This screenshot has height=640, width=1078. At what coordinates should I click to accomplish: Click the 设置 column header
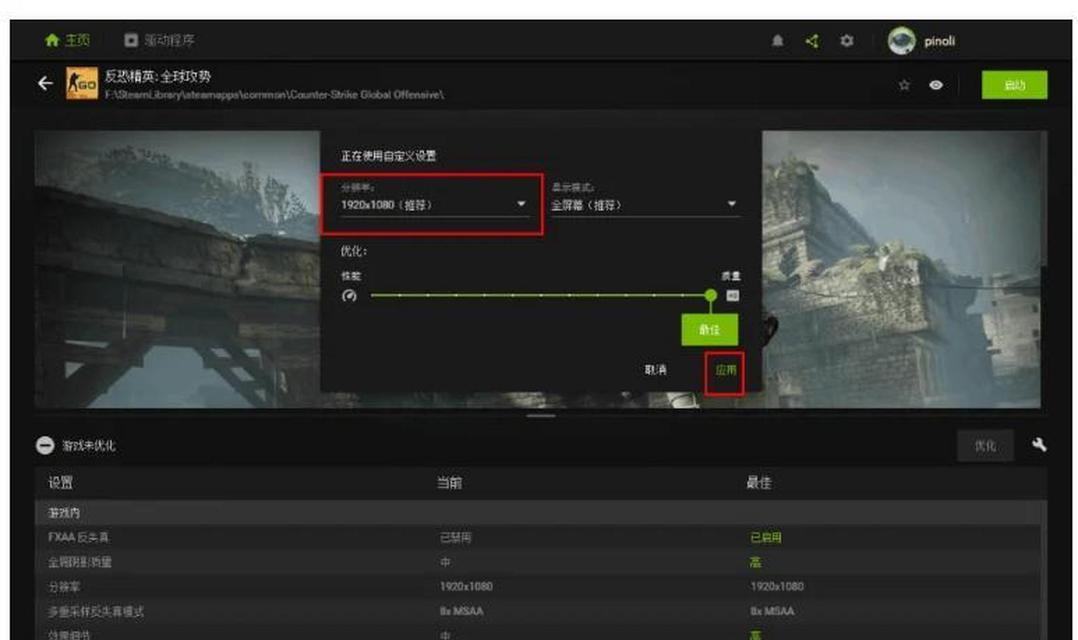60,483
